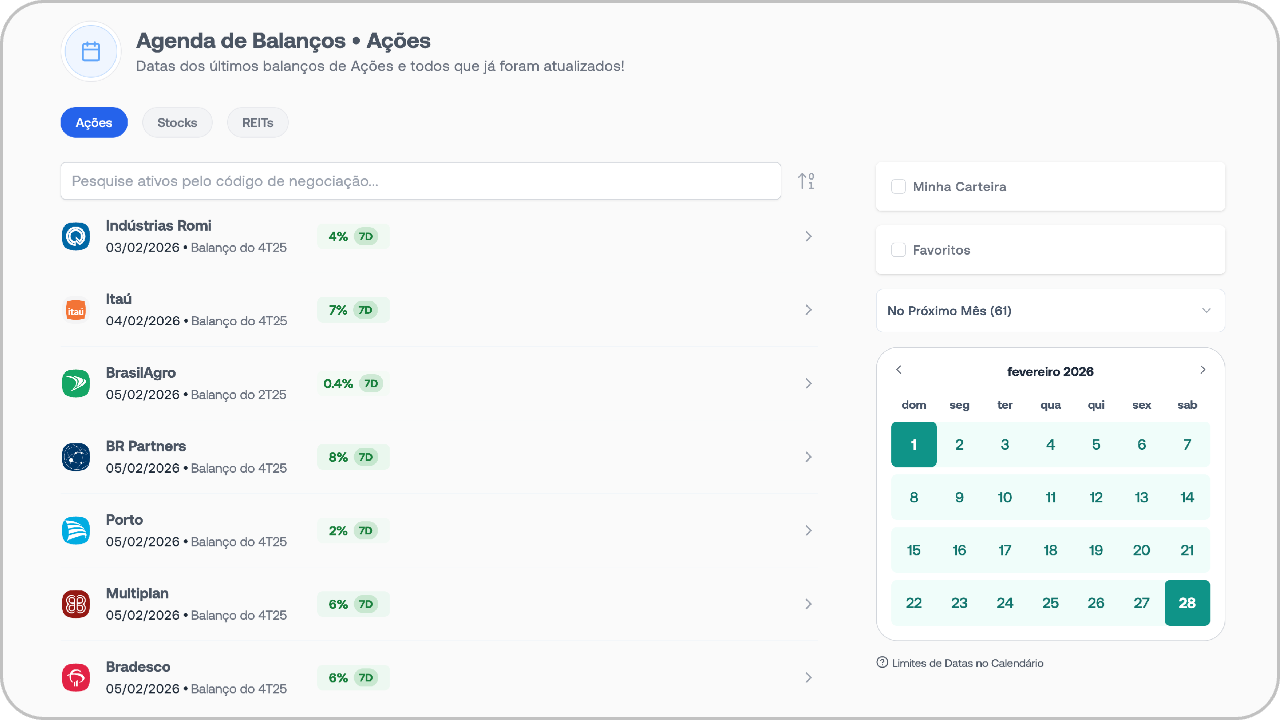Select the Ações tab
1280x720 pixels.
click(x=94, y=123)
